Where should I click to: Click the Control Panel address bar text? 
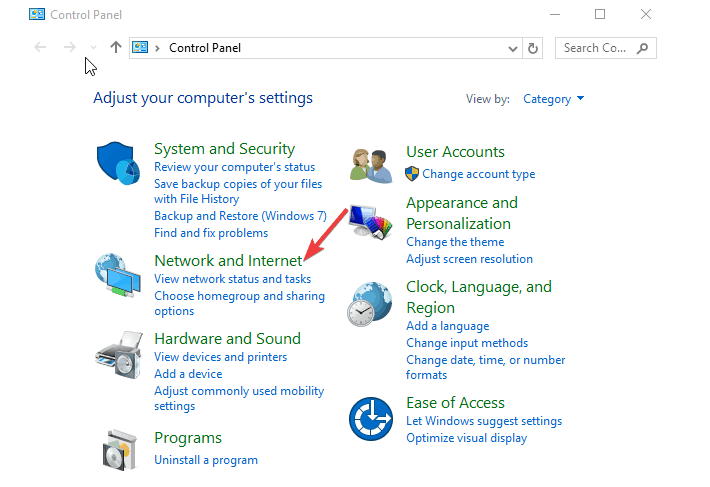click(x=205, y=48)
